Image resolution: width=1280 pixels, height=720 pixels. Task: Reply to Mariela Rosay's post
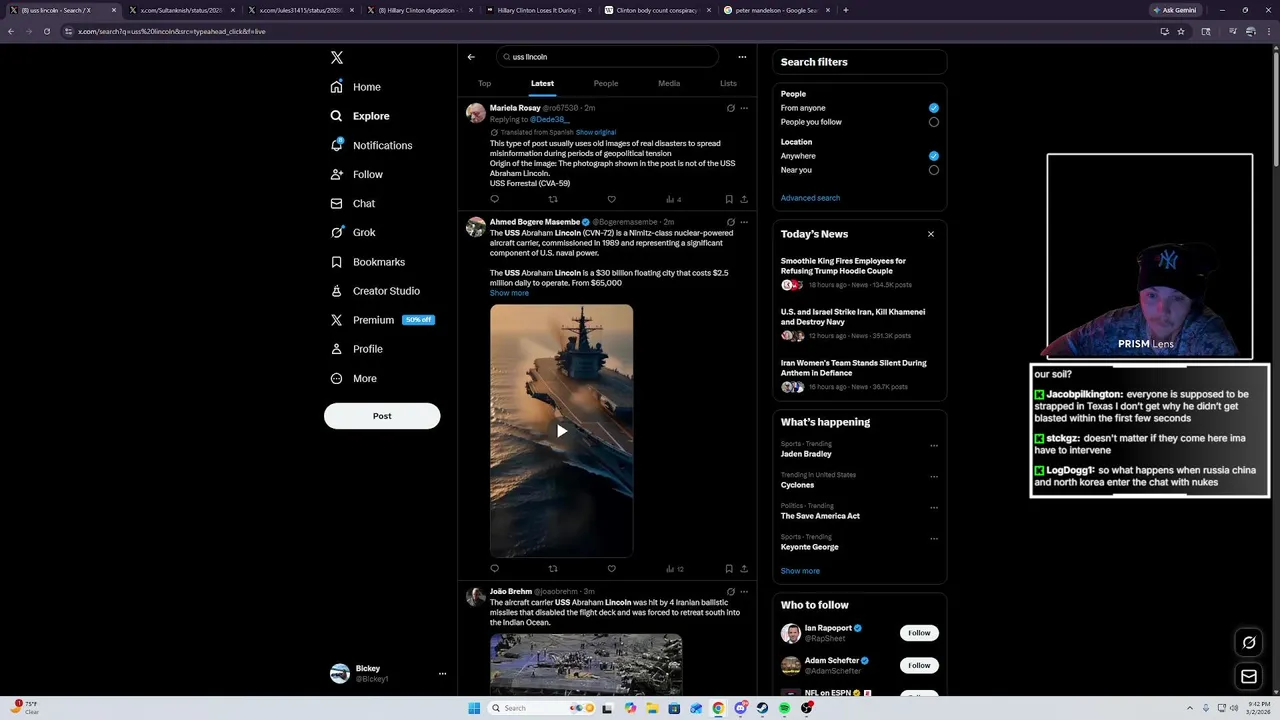click(494, 199)
